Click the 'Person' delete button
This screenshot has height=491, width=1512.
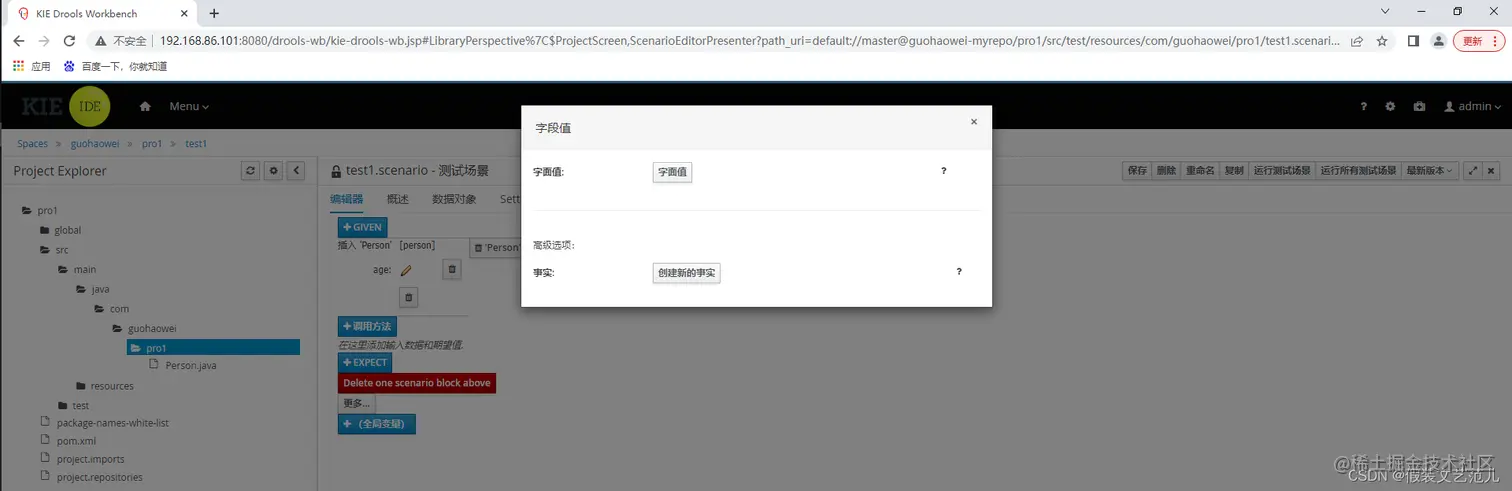(494, 247)
